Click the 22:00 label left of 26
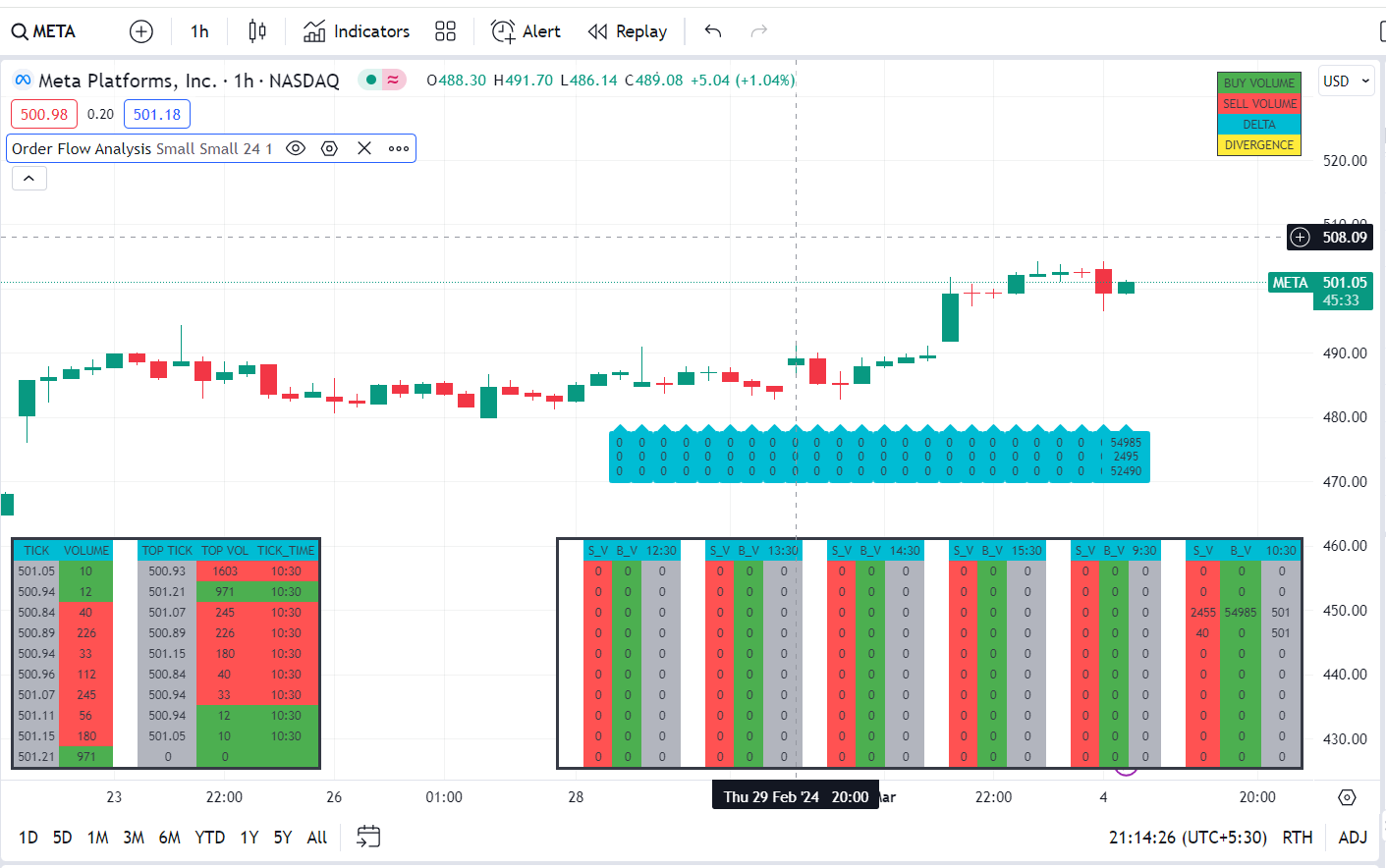The width and height of the screenshot is (1386, 868). tap(224, 796)
